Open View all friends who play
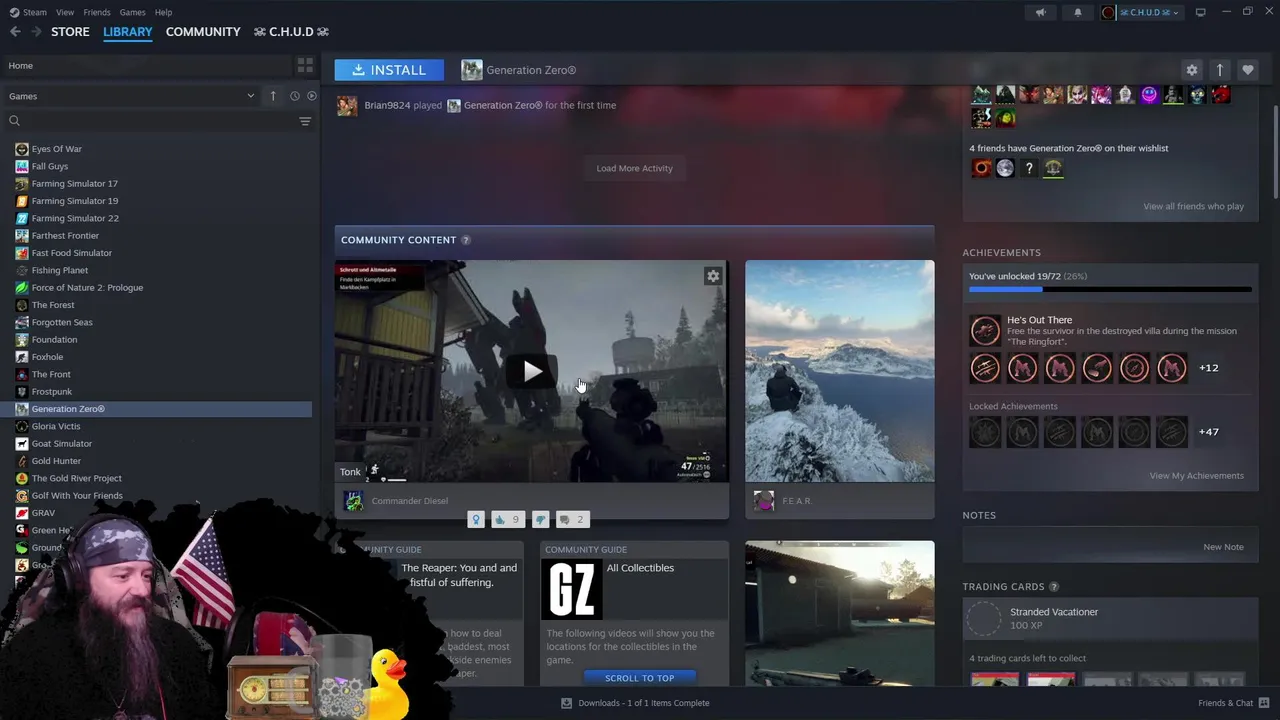The height and width of the screenshot is (720, 1280). pos(1193,206)
